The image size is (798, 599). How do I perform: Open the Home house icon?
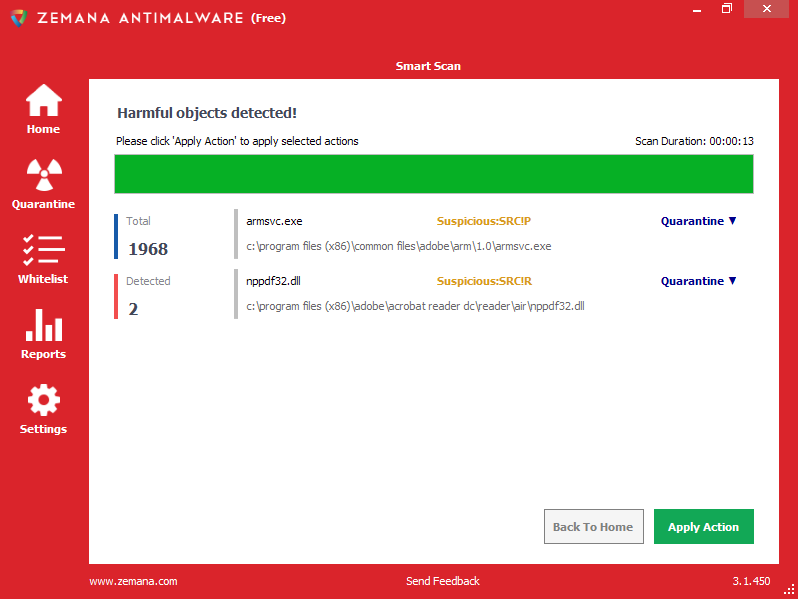tap(44, 101)
